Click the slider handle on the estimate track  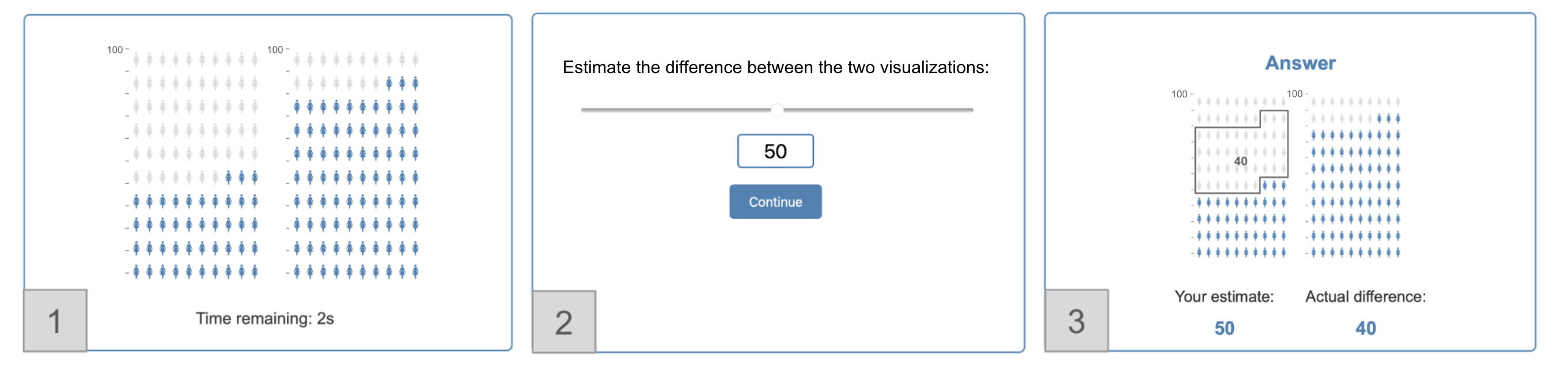pos(777,109)
